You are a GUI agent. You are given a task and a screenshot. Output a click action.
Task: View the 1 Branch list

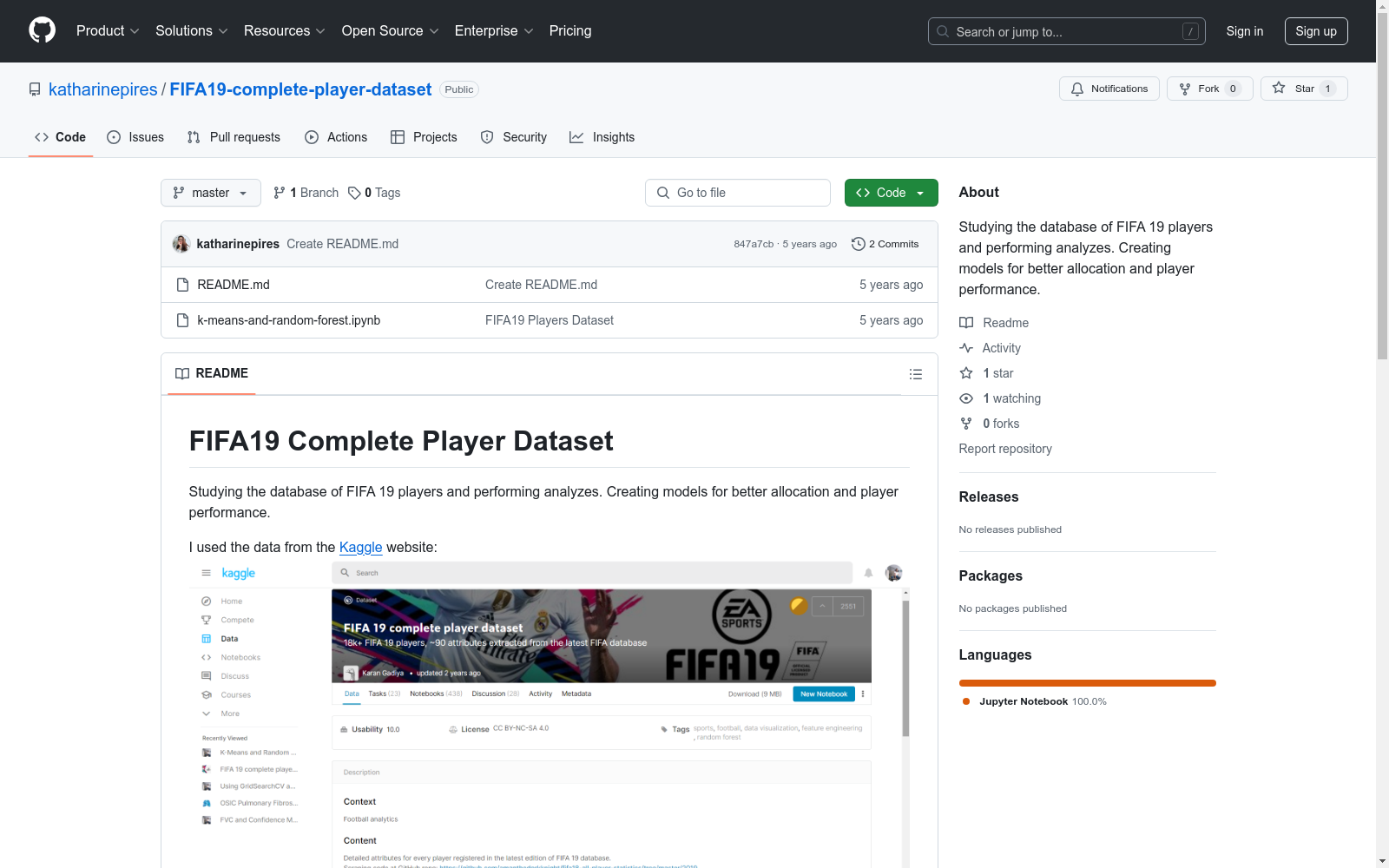click(306, 193)
